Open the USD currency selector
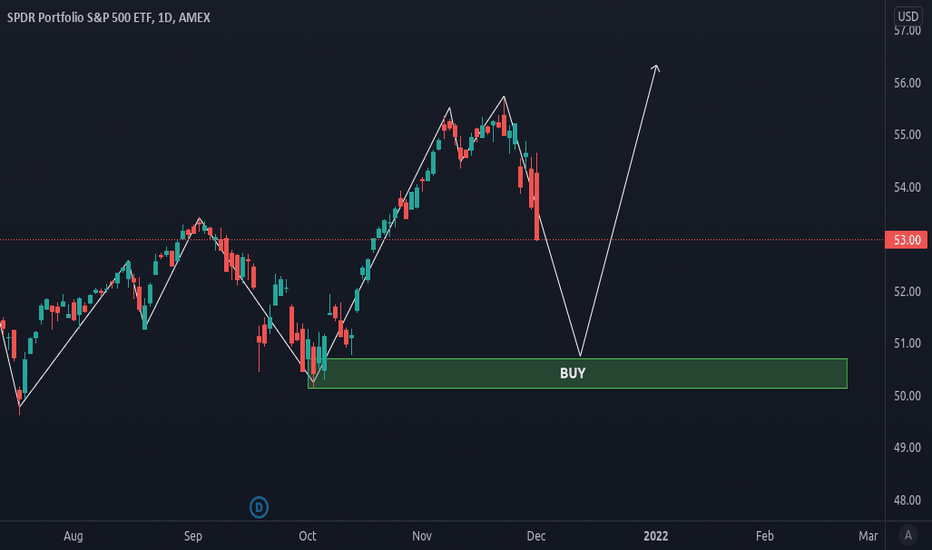This screenshot has width=932, height=550. click(908, 16)
